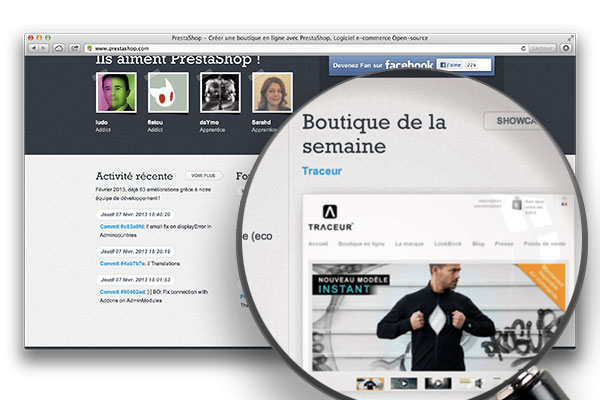Open daYmo's avatar picture
Image resolution: width=600 pixels, height=400 pixels.
(220, 93)
